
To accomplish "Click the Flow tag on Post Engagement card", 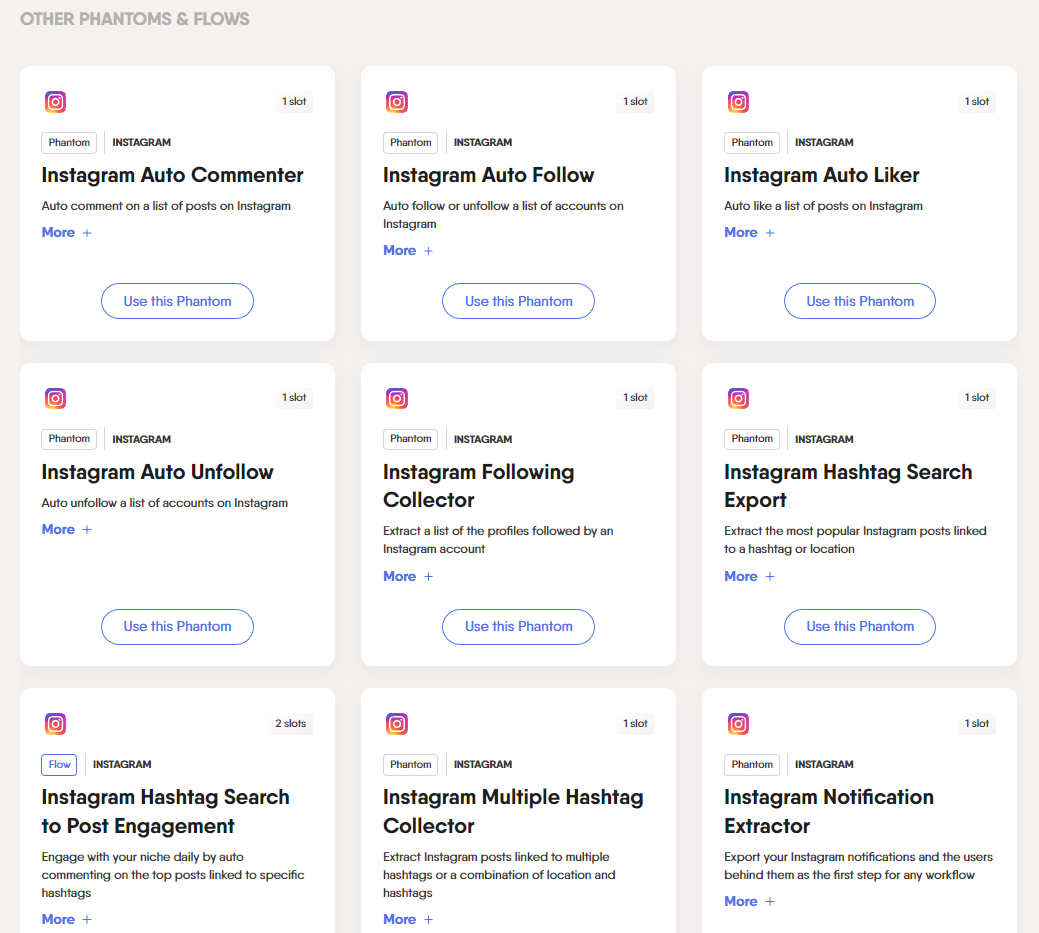I will pyautogui.click(x=59, y=765).
